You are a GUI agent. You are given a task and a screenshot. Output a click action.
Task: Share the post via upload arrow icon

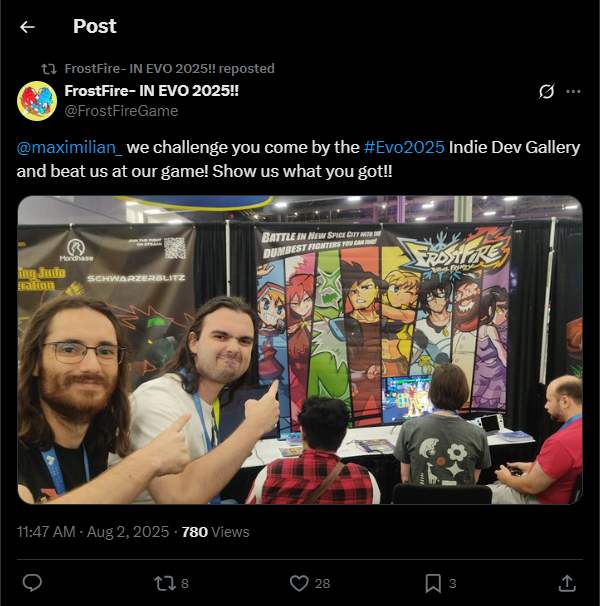pos(567,583)
